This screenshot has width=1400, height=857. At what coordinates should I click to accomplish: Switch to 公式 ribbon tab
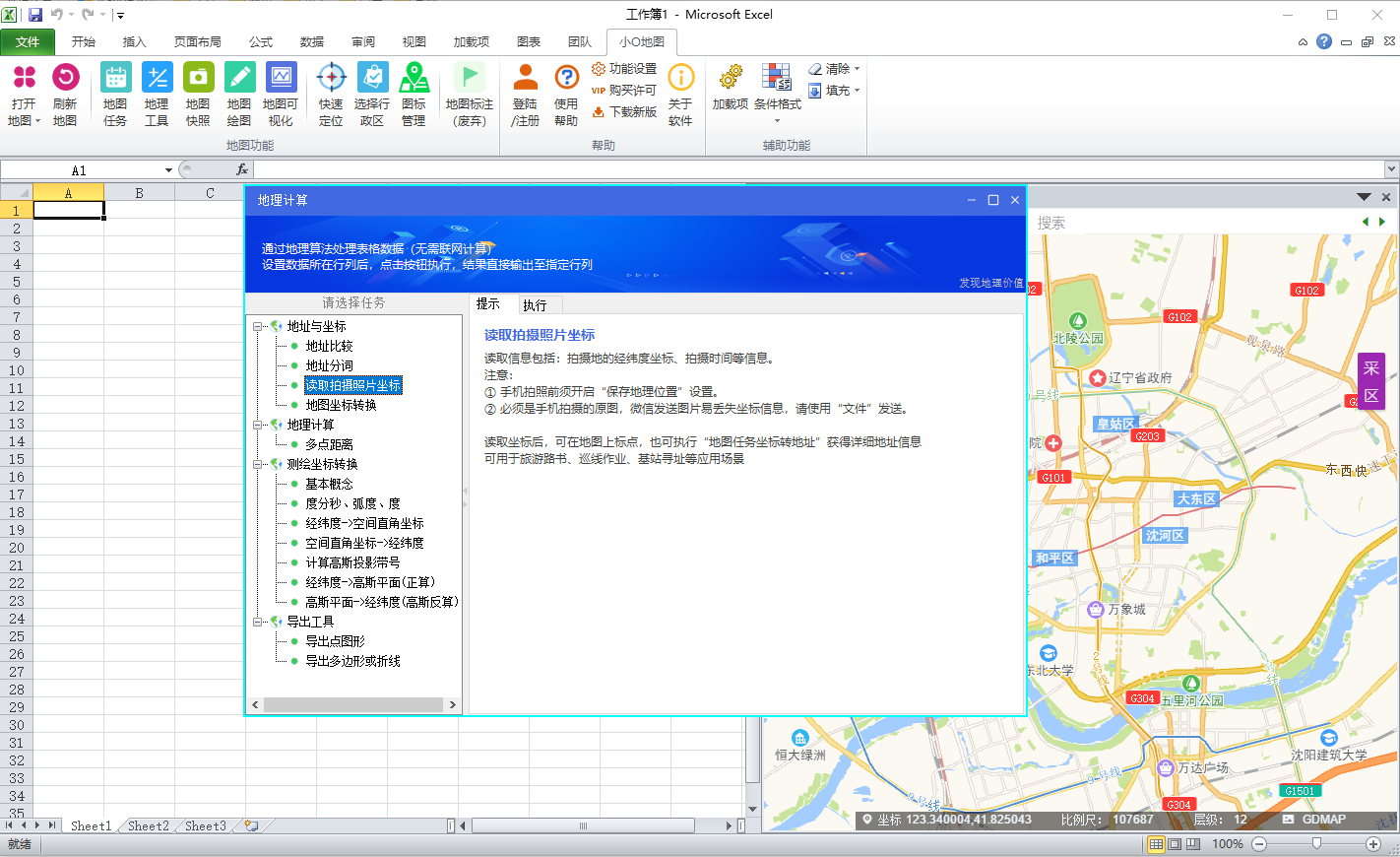(261, 41)
